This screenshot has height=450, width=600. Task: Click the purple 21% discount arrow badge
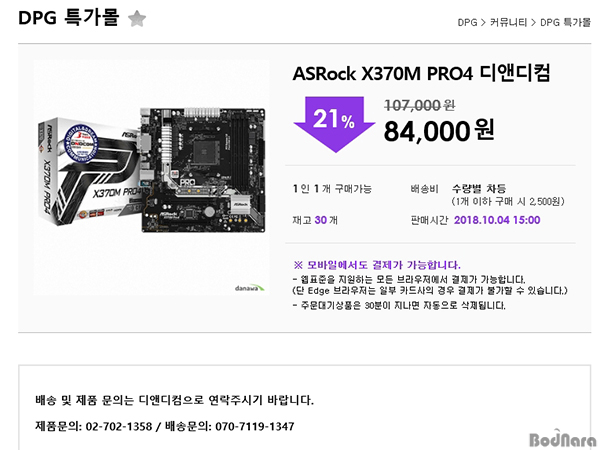(334, 124)
